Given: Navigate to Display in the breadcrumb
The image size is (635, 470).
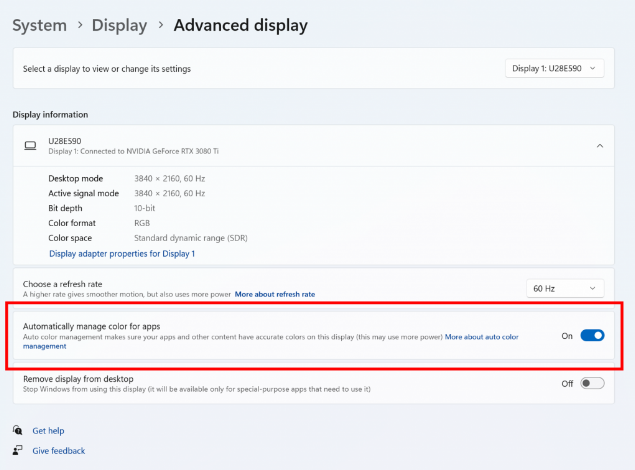Looking at the screenshot, I should pyautogui.click(x=119, y=25).
